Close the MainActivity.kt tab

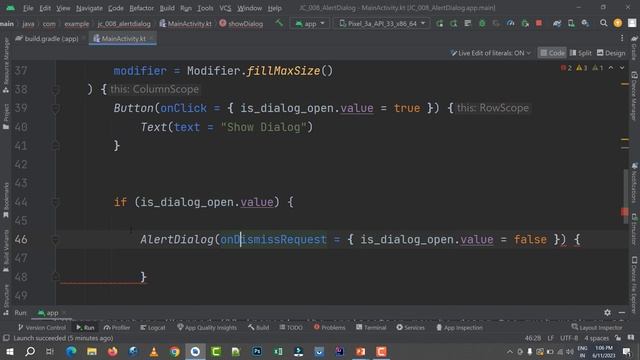coord(151,38)
